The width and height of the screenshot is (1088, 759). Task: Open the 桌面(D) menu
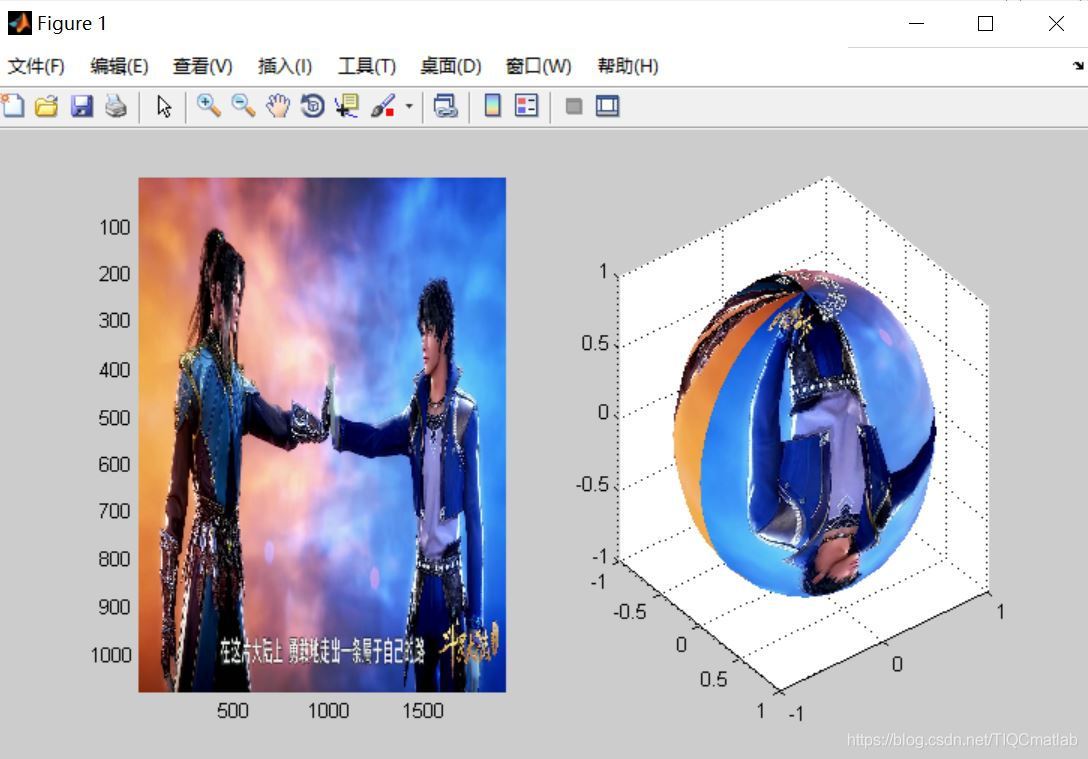(451, 66)
